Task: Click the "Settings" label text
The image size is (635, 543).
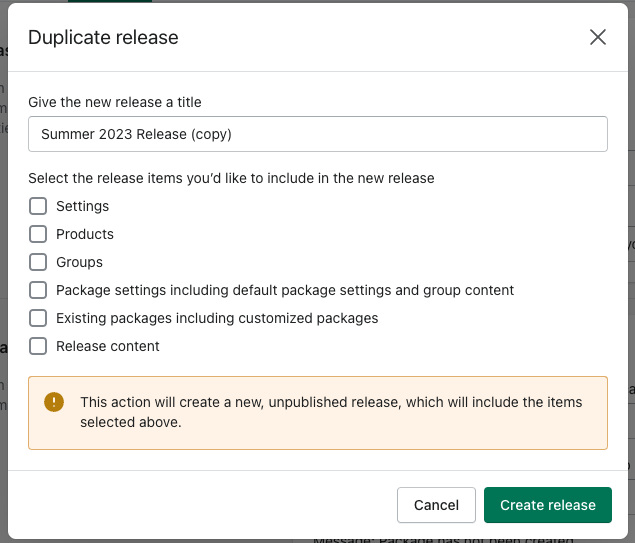Action: tap(82, 206)
